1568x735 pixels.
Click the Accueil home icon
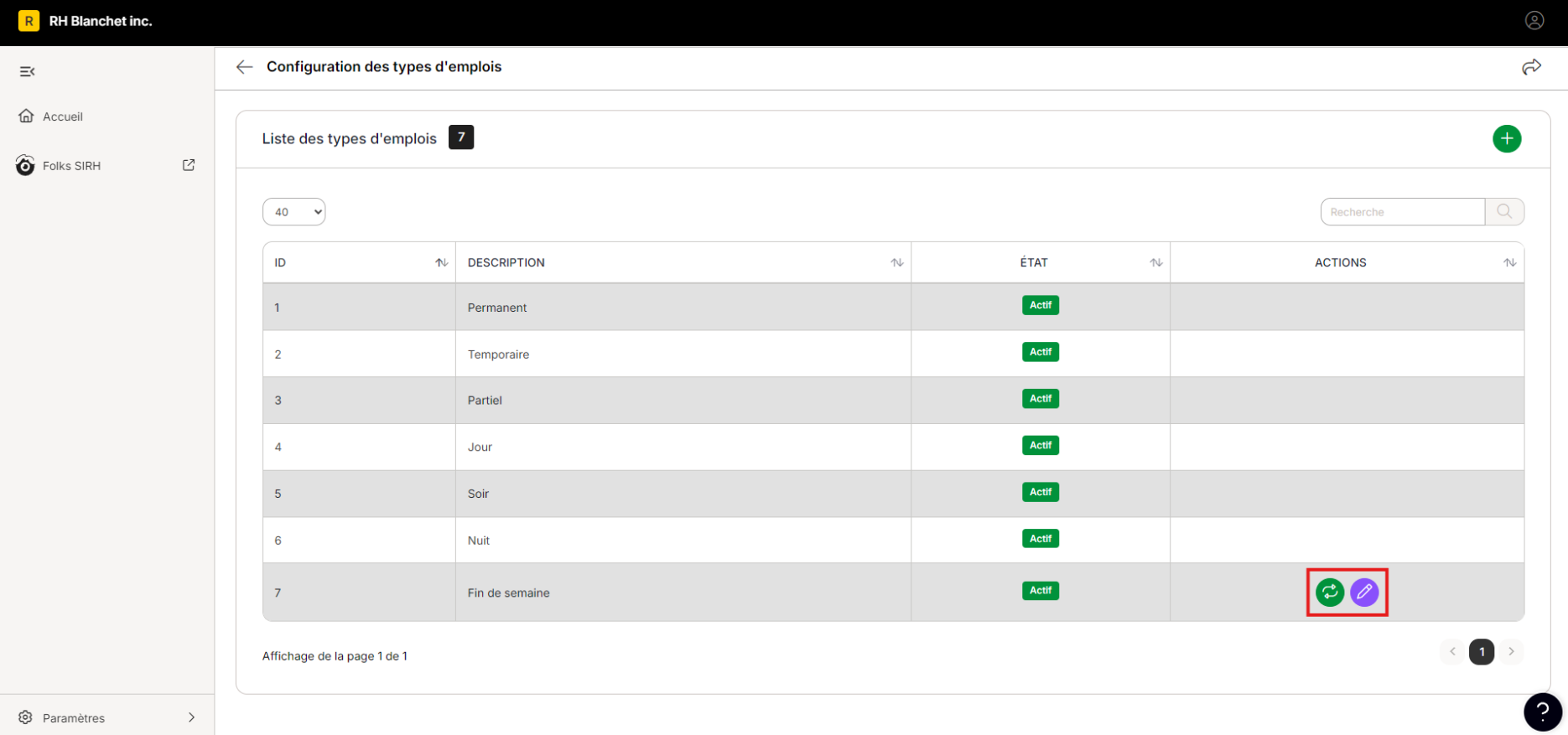pyautogui.click(x=27, y=116)
